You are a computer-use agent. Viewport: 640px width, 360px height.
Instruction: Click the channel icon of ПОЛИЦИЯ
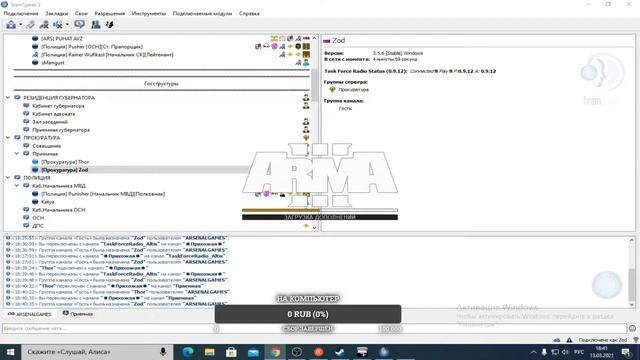point(18,178)
